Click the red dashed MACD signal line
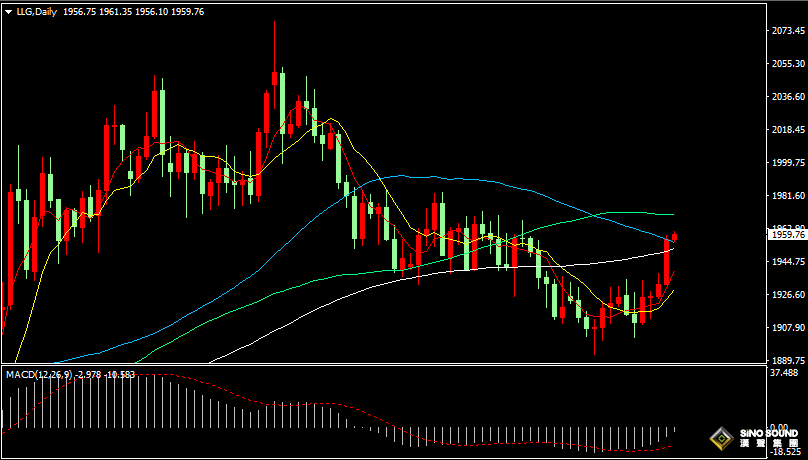The width and height of the screenshot is (808, 460). [x=300, y=405]
